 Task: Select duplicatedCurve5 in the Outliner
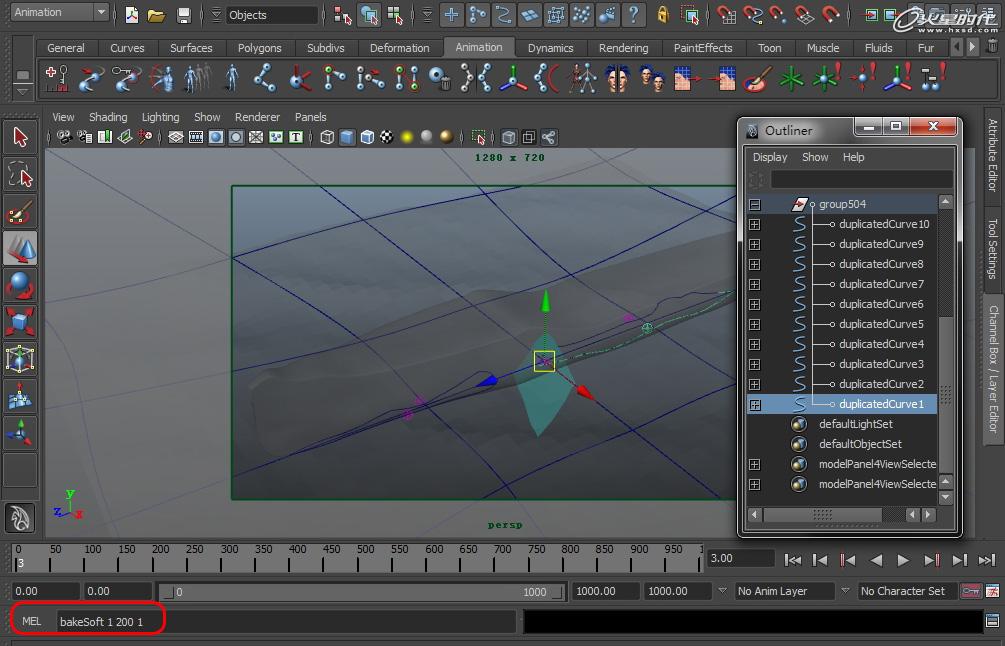pyautogui.click(x=880, y=324)
